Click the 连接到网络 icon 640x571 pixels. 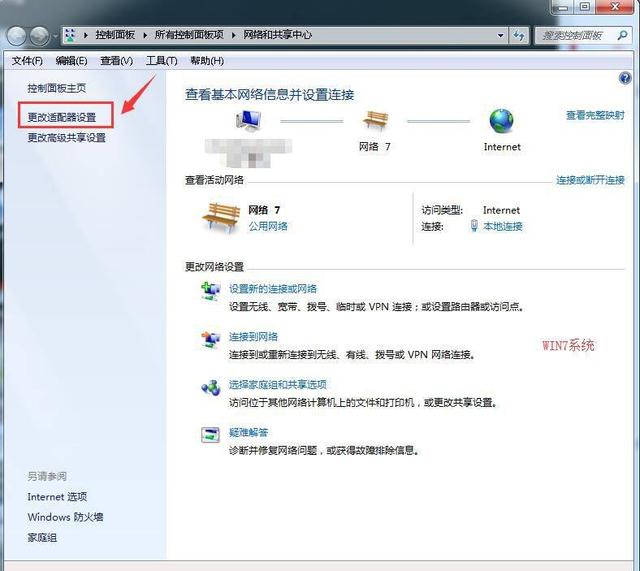(211, 340)
